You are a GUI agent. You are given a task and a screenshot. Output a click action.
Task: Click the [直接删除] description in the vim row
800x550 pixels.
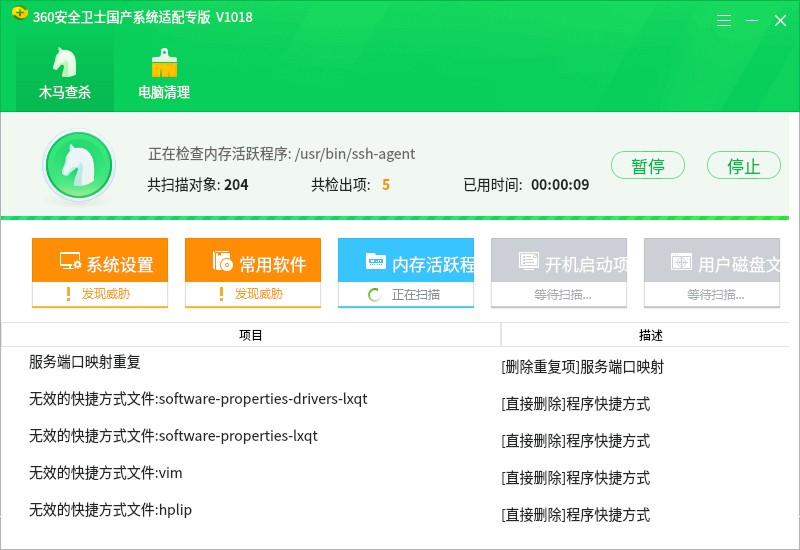tap(576, 478)
